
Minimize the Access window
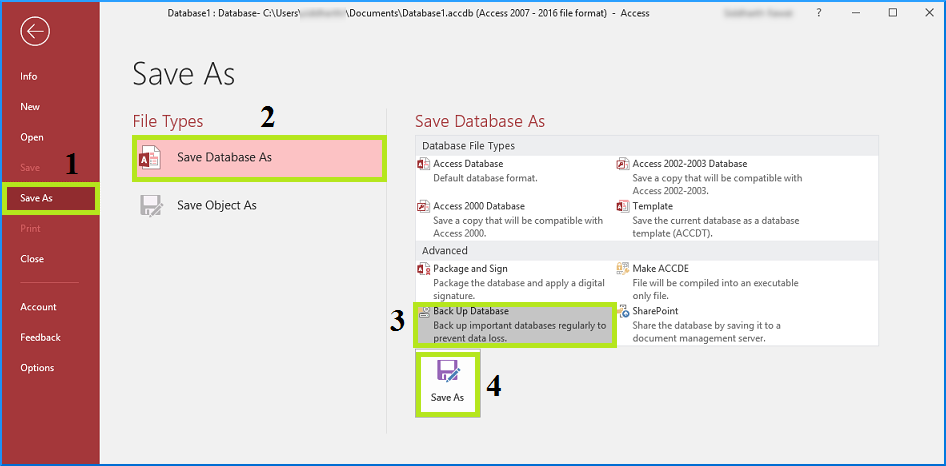(x=857, y=13)
